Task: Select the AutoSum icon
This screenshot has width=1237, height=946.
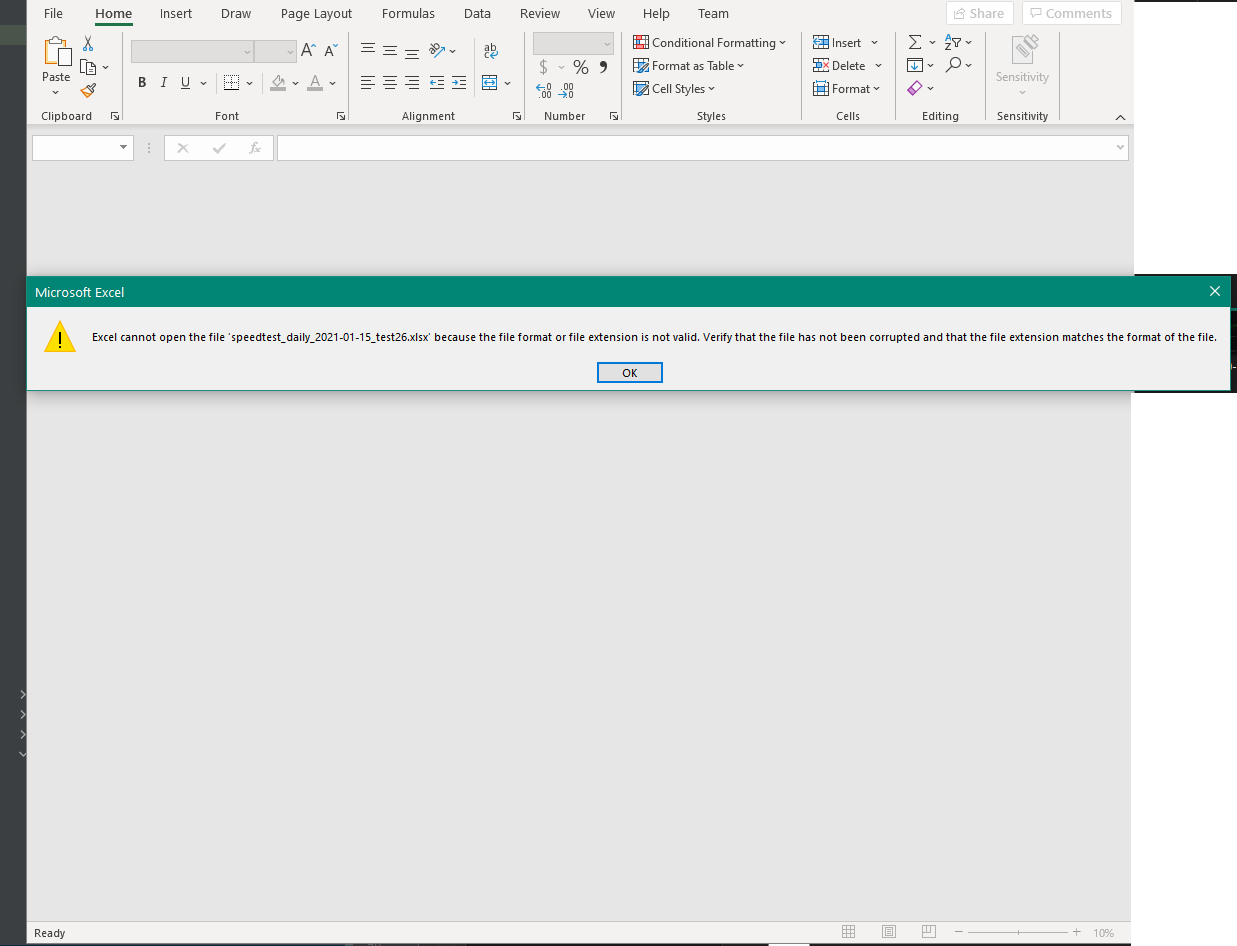Action: pyautogui.click(x=913, y=42)
